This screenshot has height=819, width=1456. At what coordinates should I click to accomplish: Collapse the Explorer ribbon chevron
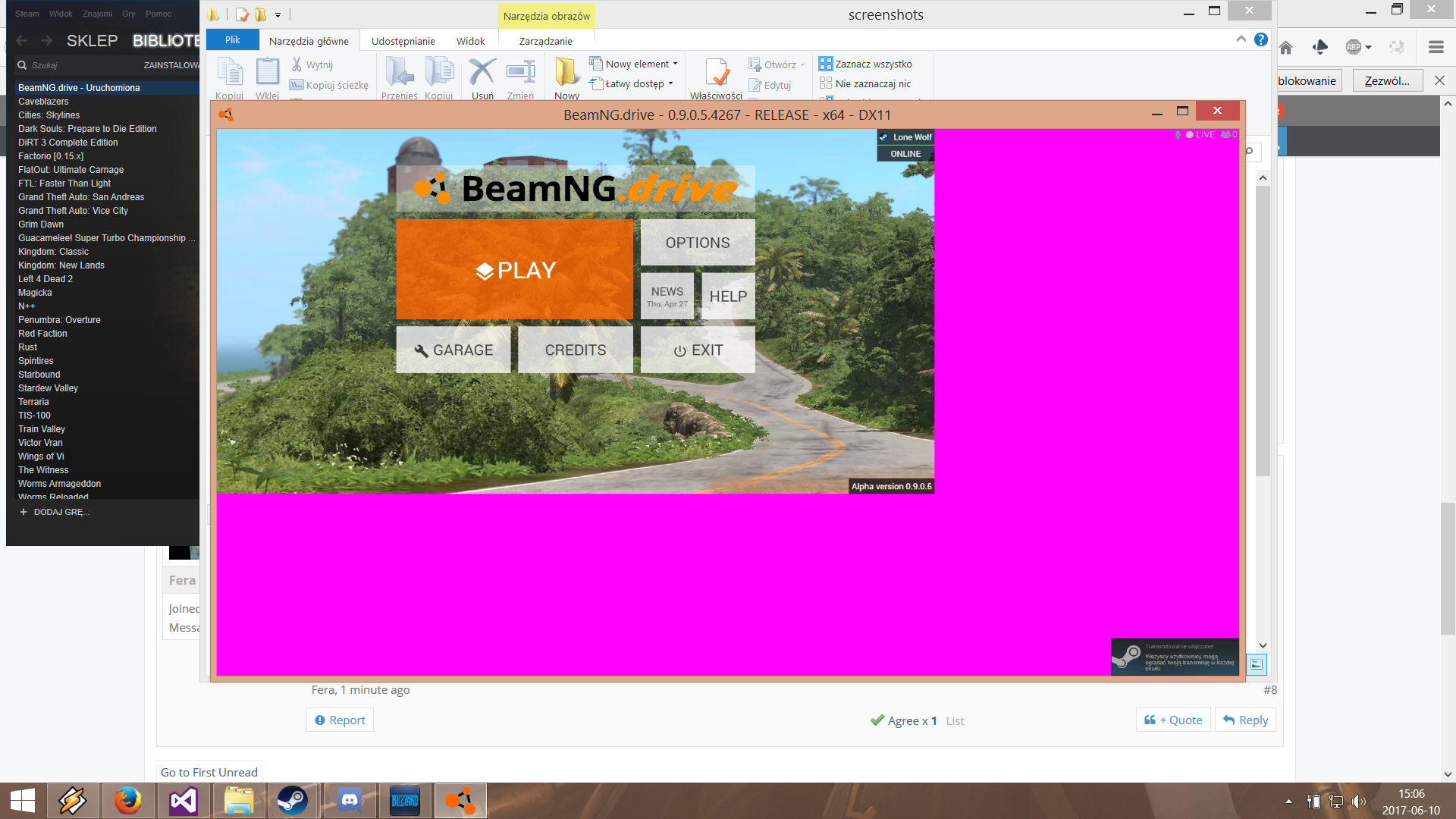click(x=1241, y=39)
